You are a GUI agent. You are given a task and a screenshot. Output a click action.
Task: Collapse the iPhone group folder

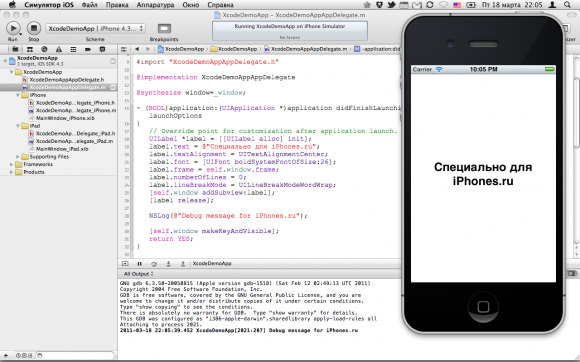point(18,95)
